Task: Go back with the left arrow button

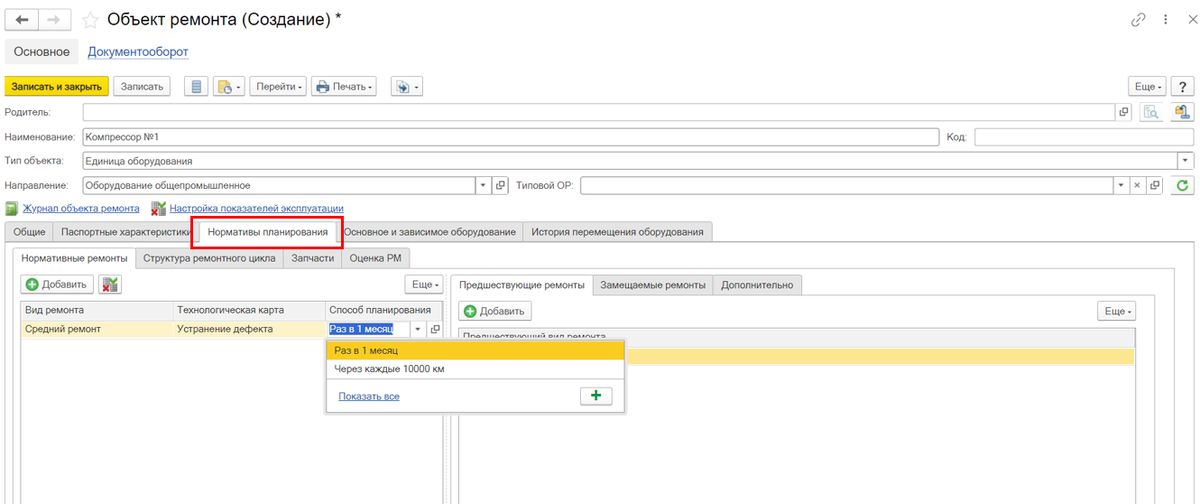Action: tap(22, 20)
